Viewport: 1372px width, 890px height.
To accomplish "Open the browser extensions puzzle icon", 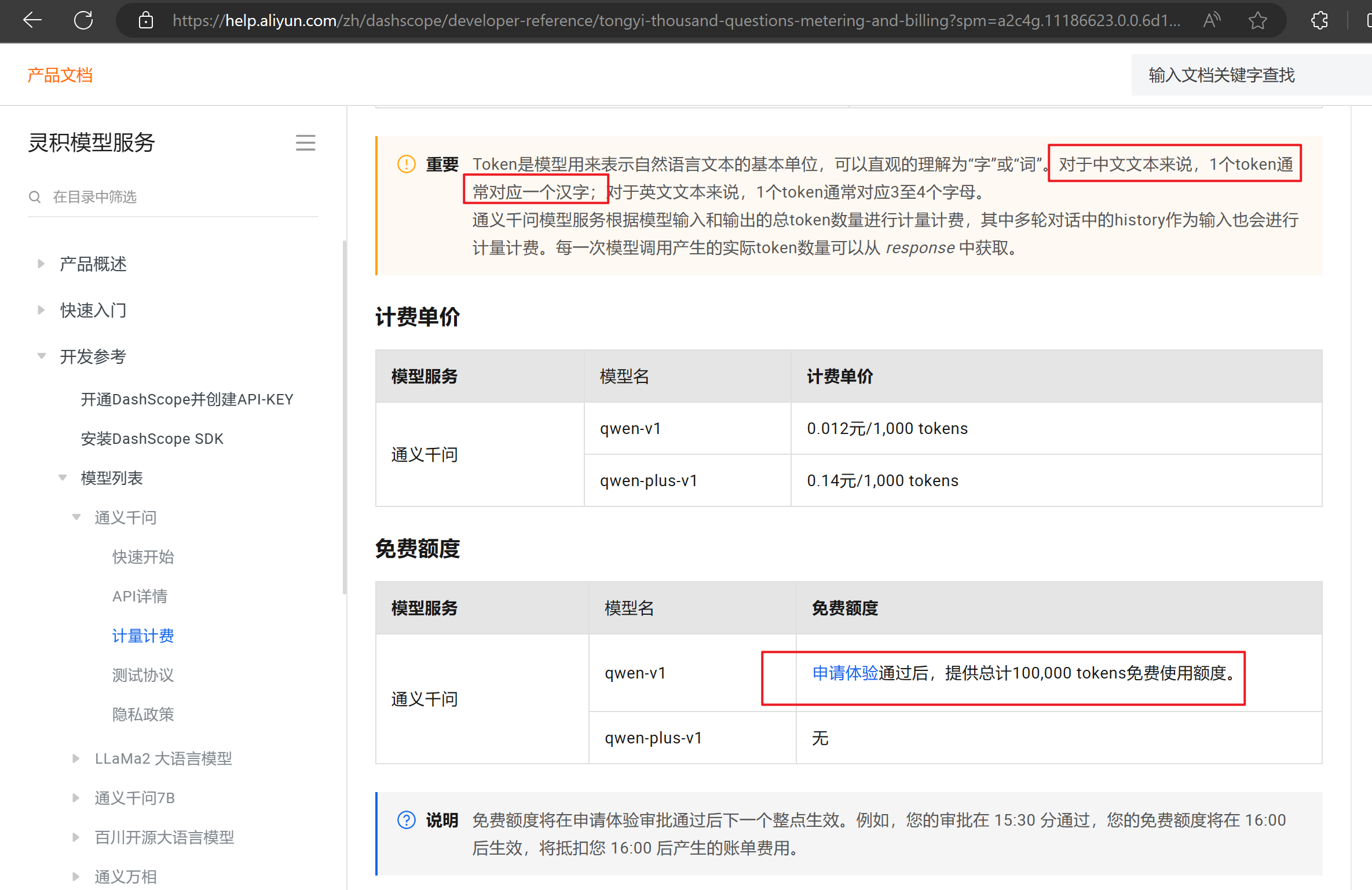I will 1320,21.
